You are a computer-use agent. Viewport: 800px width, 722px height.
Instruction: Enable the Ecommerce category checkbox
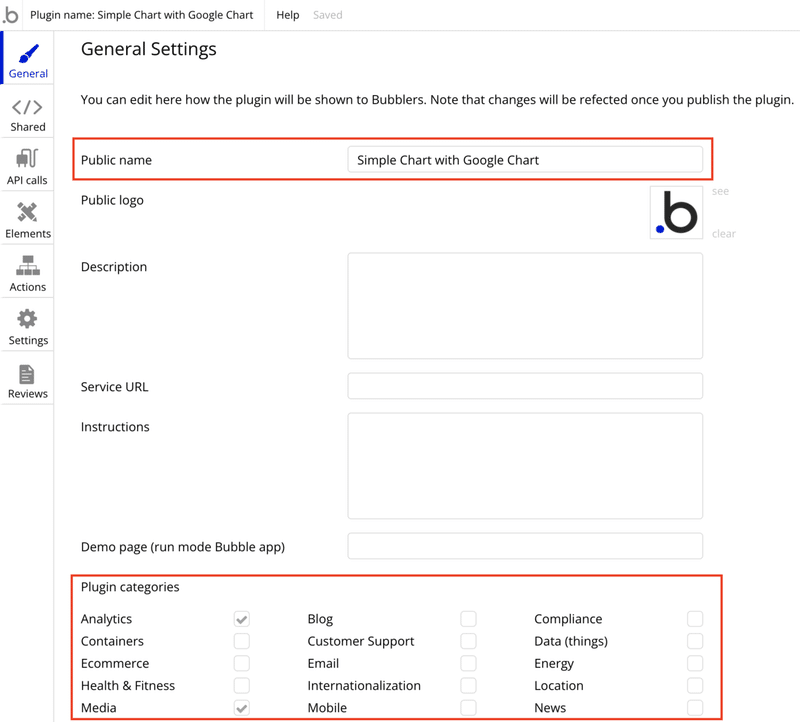click(242, 663)
